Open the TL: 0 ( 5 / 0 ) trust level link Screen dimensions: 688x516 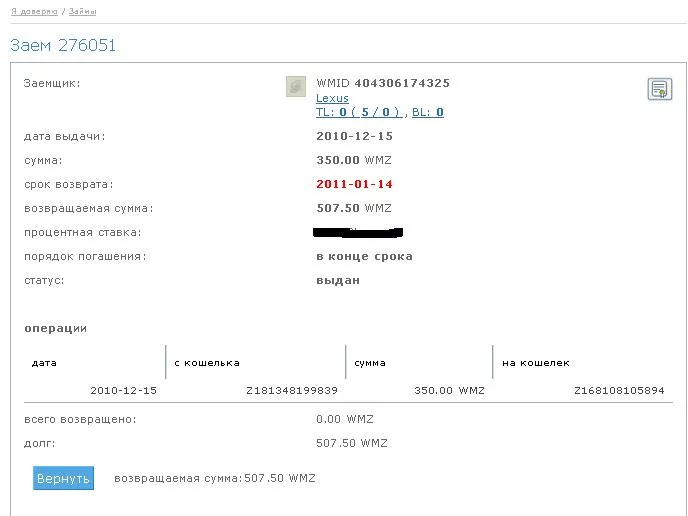pyautogui.click(x=358, y=112)
